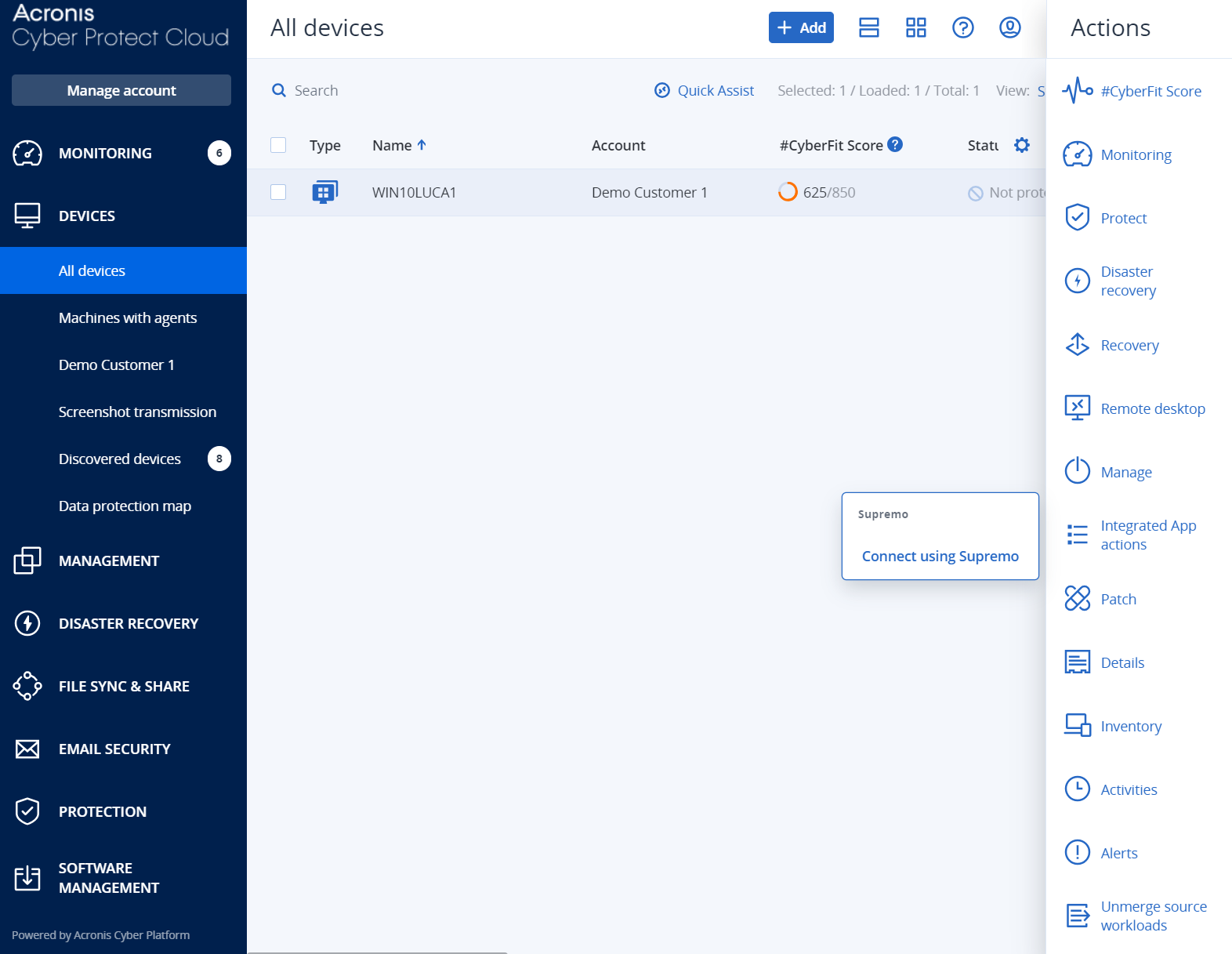
Task: Open table column settings gear icon
Action: pos(1022,145)
